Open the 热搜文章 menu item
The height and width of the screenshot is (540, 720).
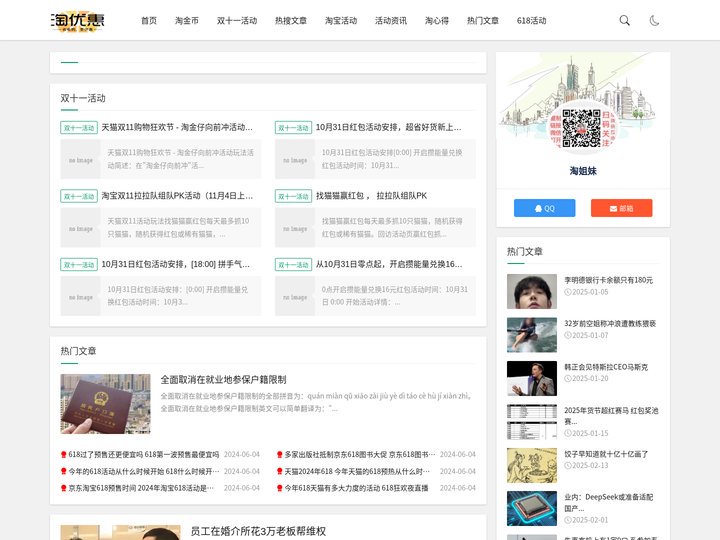(291, 20)
